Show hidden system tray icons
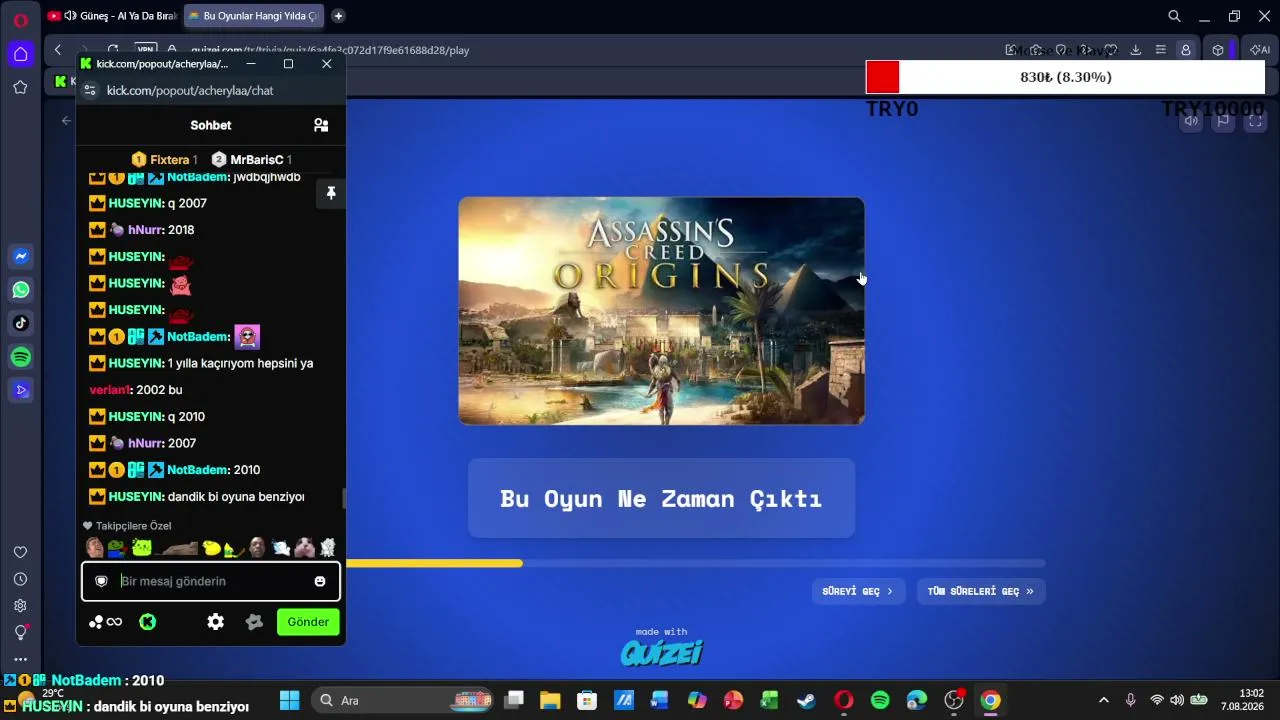This screenshot has width=1280, height=720. [x=1104, y=700]
